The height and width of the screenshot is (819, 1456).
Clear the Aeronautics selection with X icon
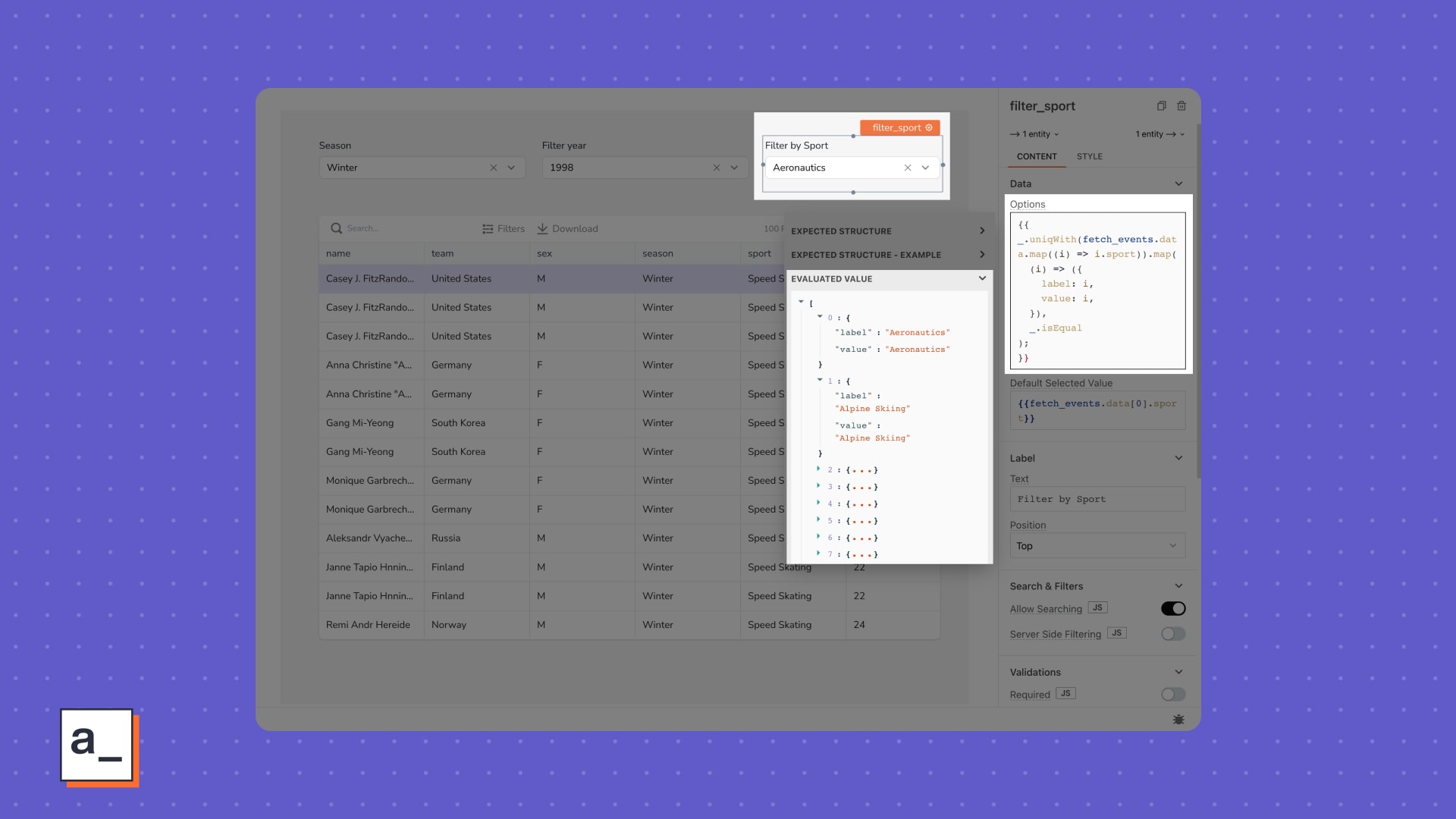[908, 168]
